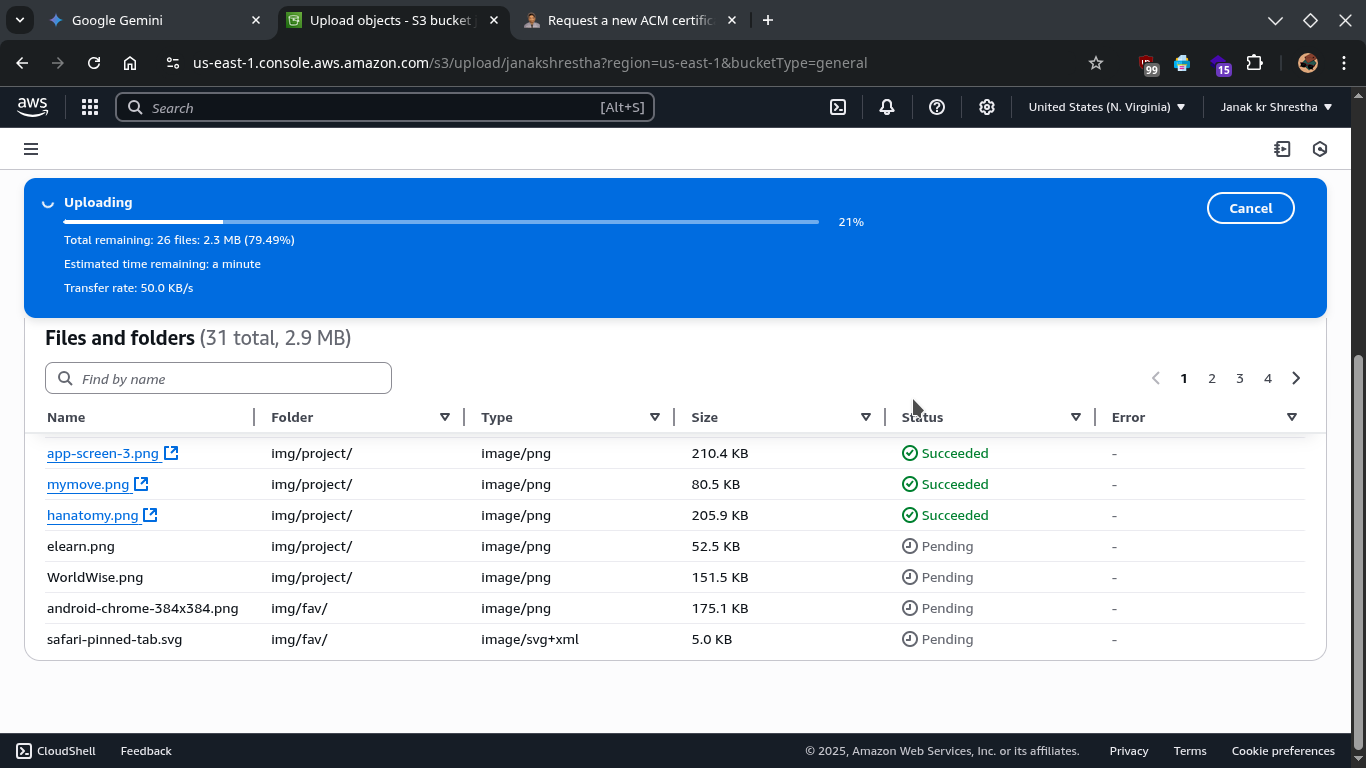This screenshot has width=1366, height=768.
Task: Open the notifications bell
Action: [887, 107]
